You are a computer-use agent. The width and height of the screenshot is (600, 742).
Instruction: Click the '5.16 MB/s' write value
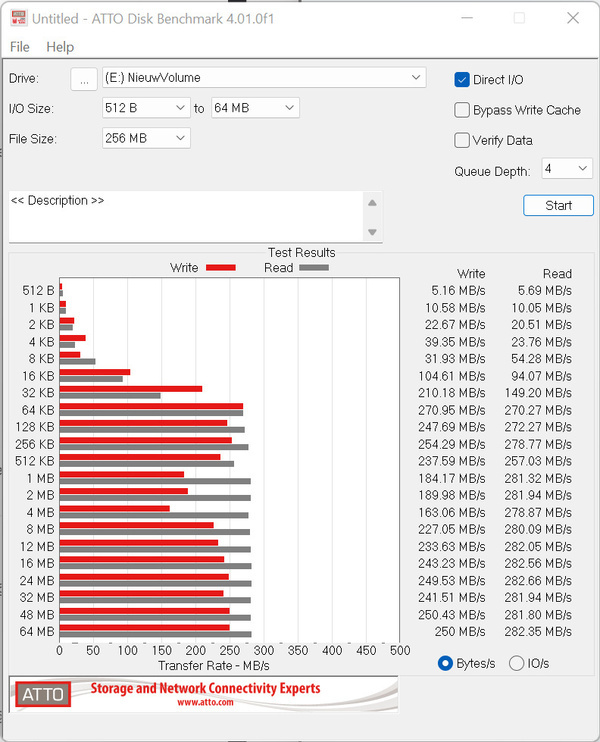(x=458, y=291)
